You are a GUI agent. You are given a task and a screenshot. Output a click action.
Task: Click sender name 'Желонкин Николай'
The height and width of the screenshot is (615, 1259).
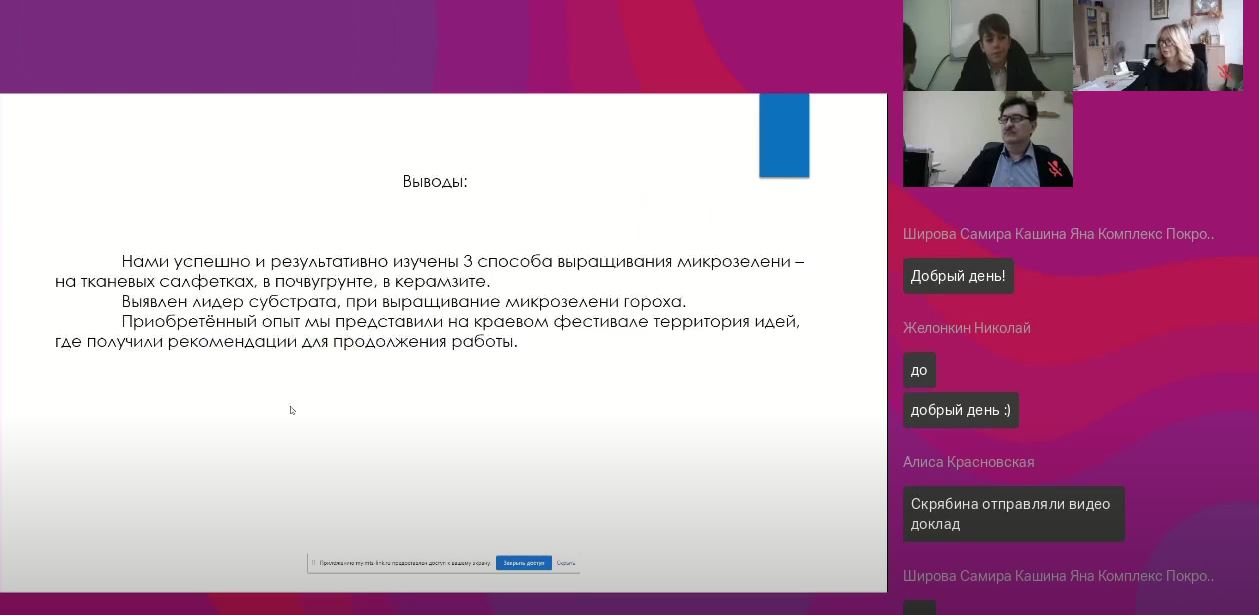point(966,328)
